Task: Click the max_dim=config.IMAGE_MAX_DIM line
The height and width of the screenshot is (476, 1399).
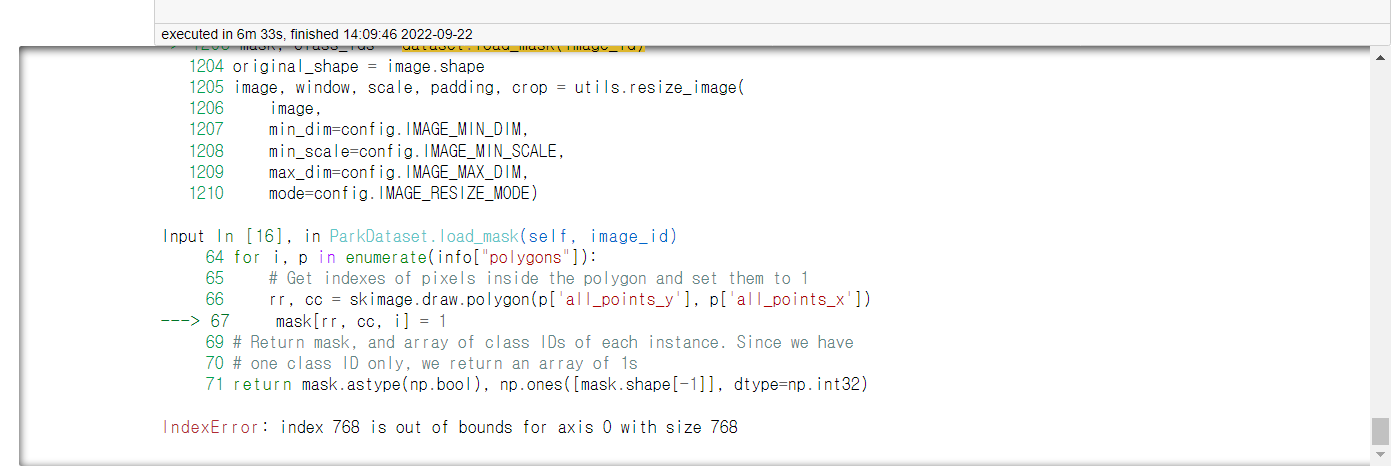Action: point(397,172)
